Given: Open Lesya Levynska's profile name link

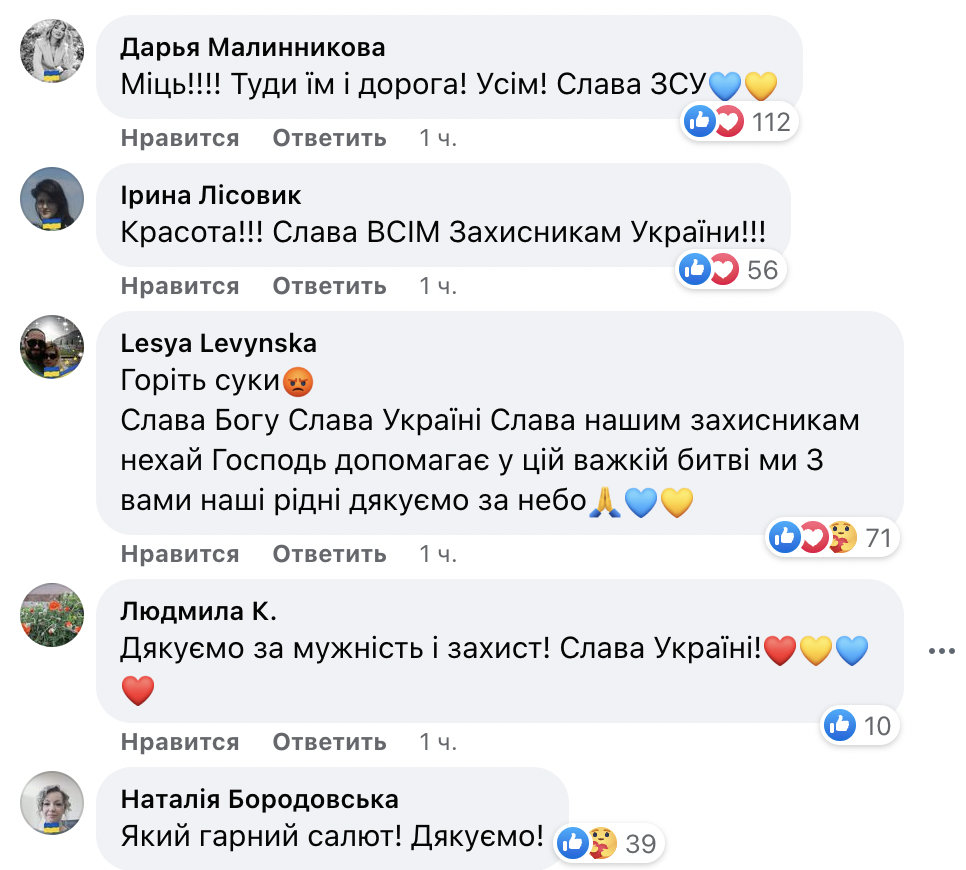Looking at the screenshot, I should click(221, 343).
